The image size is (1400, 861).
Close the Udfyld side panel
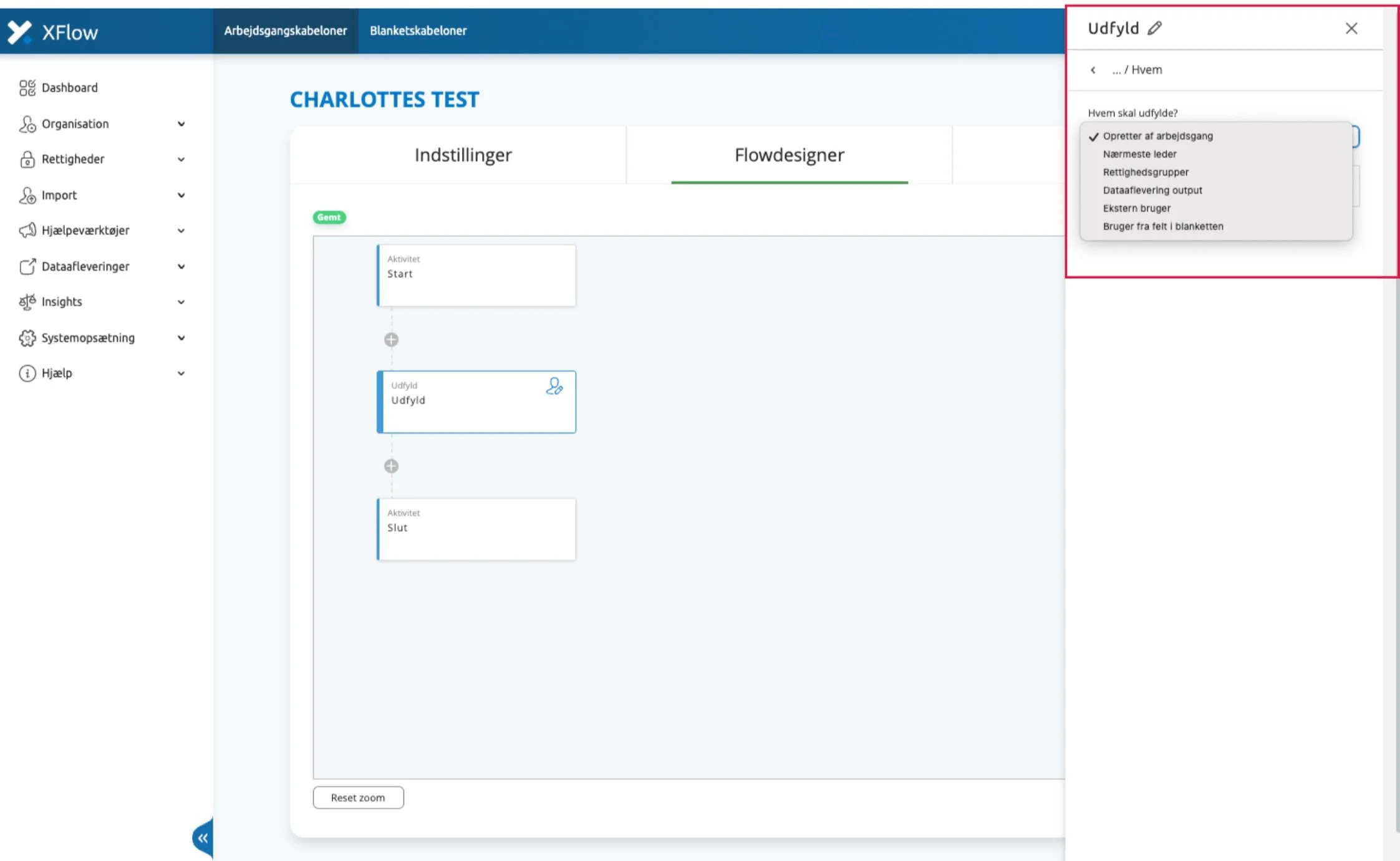pyautogui.click(x=1351, y=29)
